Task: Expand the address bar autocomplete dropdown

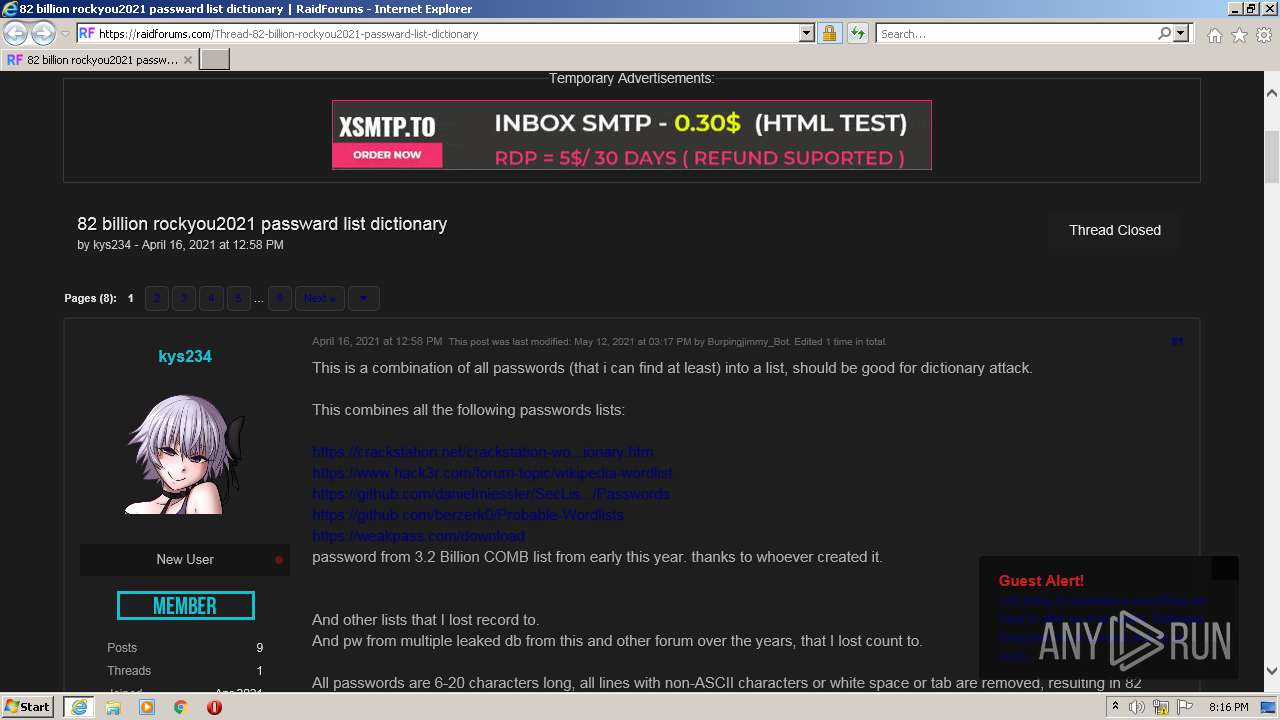Action: point(807,33)
